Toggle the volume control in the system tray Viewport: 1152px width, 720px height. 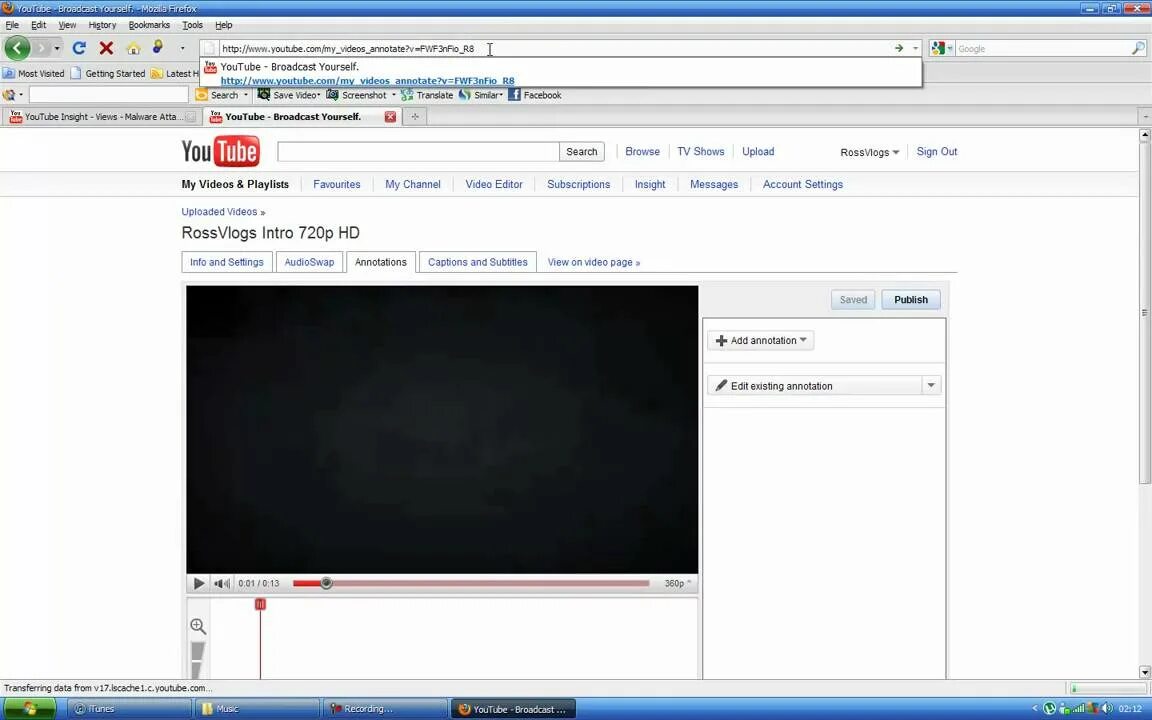tap(1105, 707)
